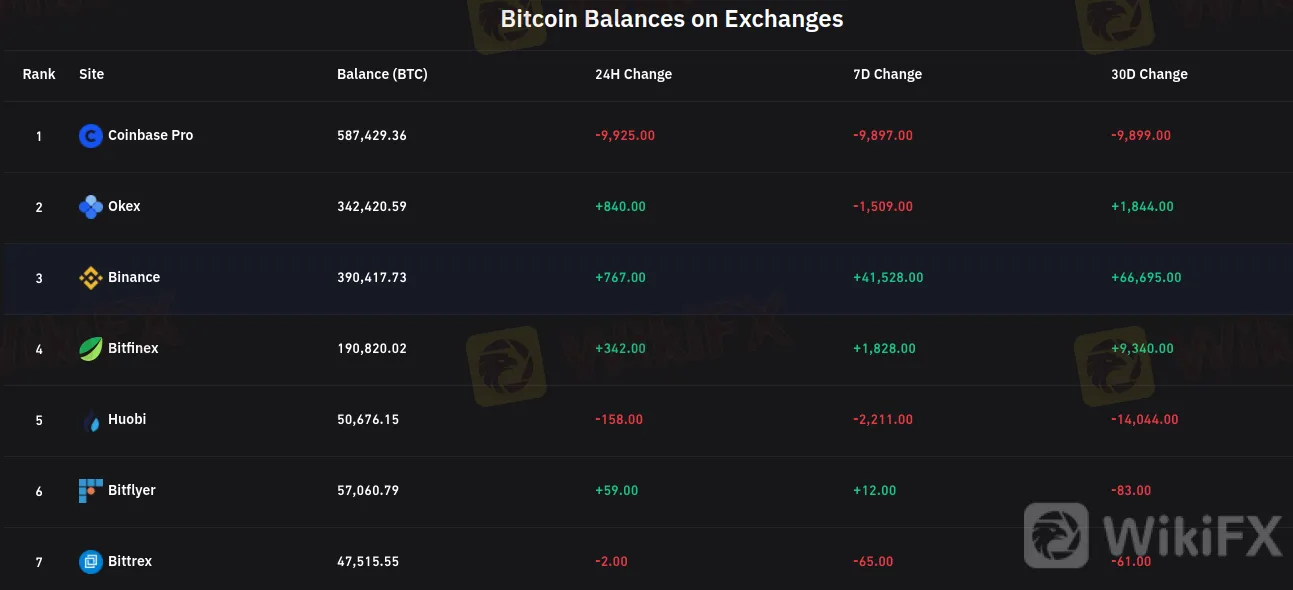The width and height of the screenshot is (1293, 590).
Task: Click the Bittrex logo icon
Action: point(91,562)
